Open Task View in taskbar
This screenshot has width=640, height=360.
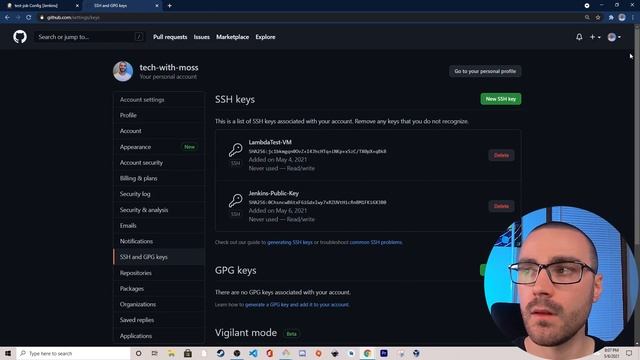155,353
